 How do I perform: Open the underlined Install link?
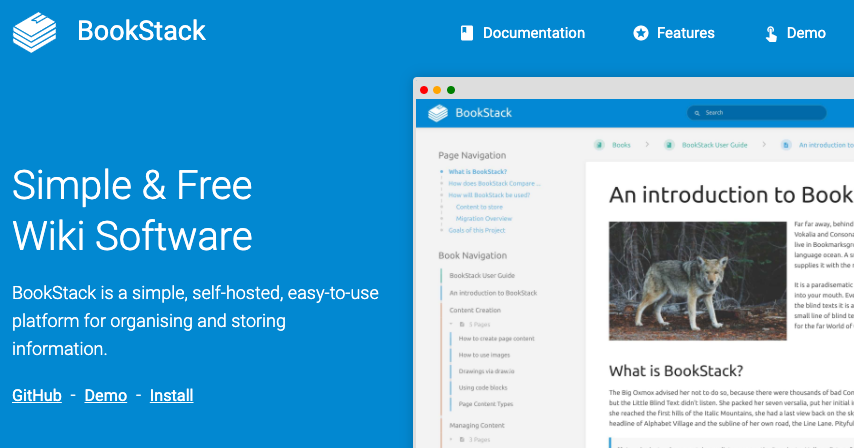[x=172, y=395]
